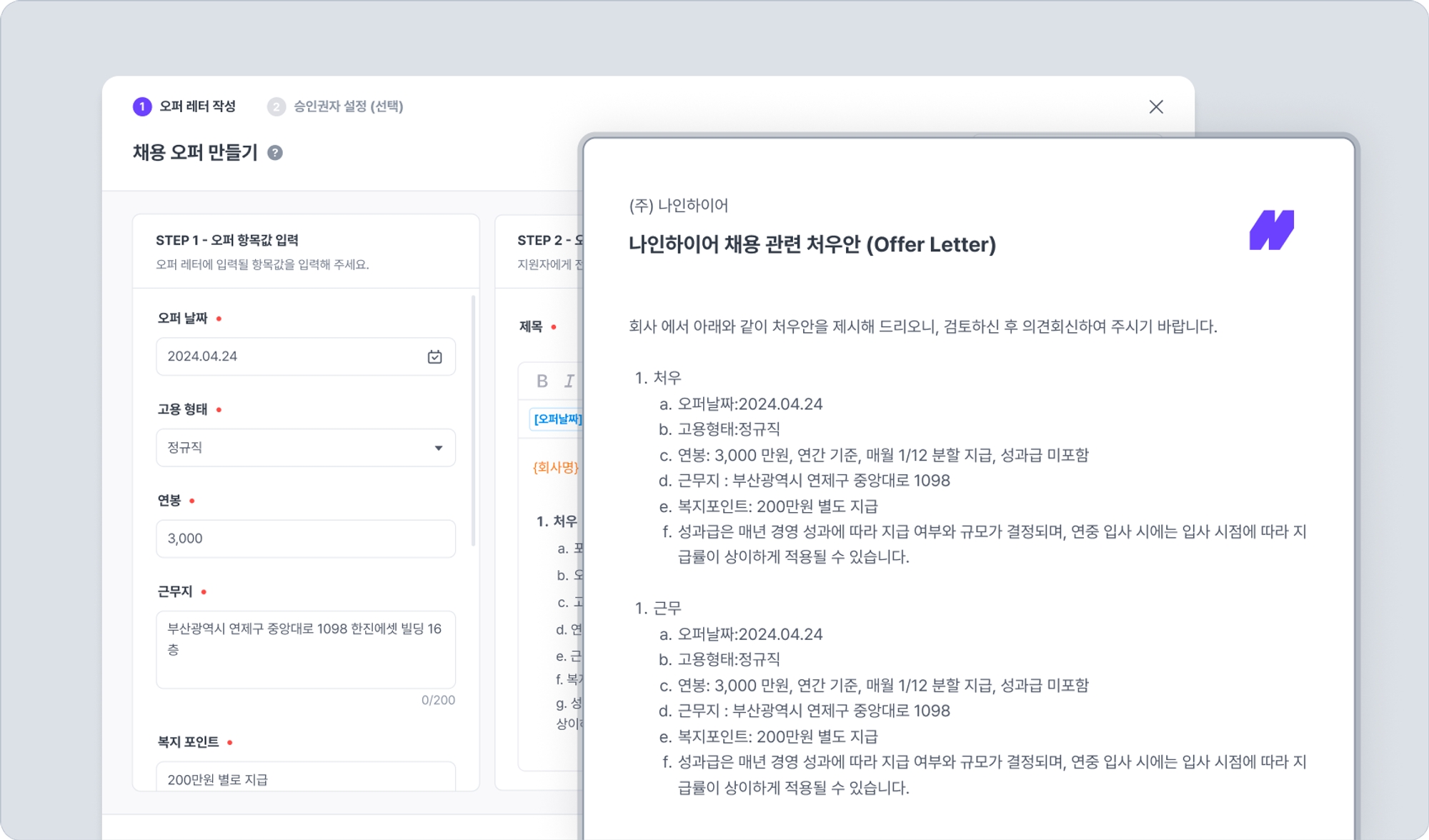Click the scrollbar in STEP 1 panel

tap(473, 421)
